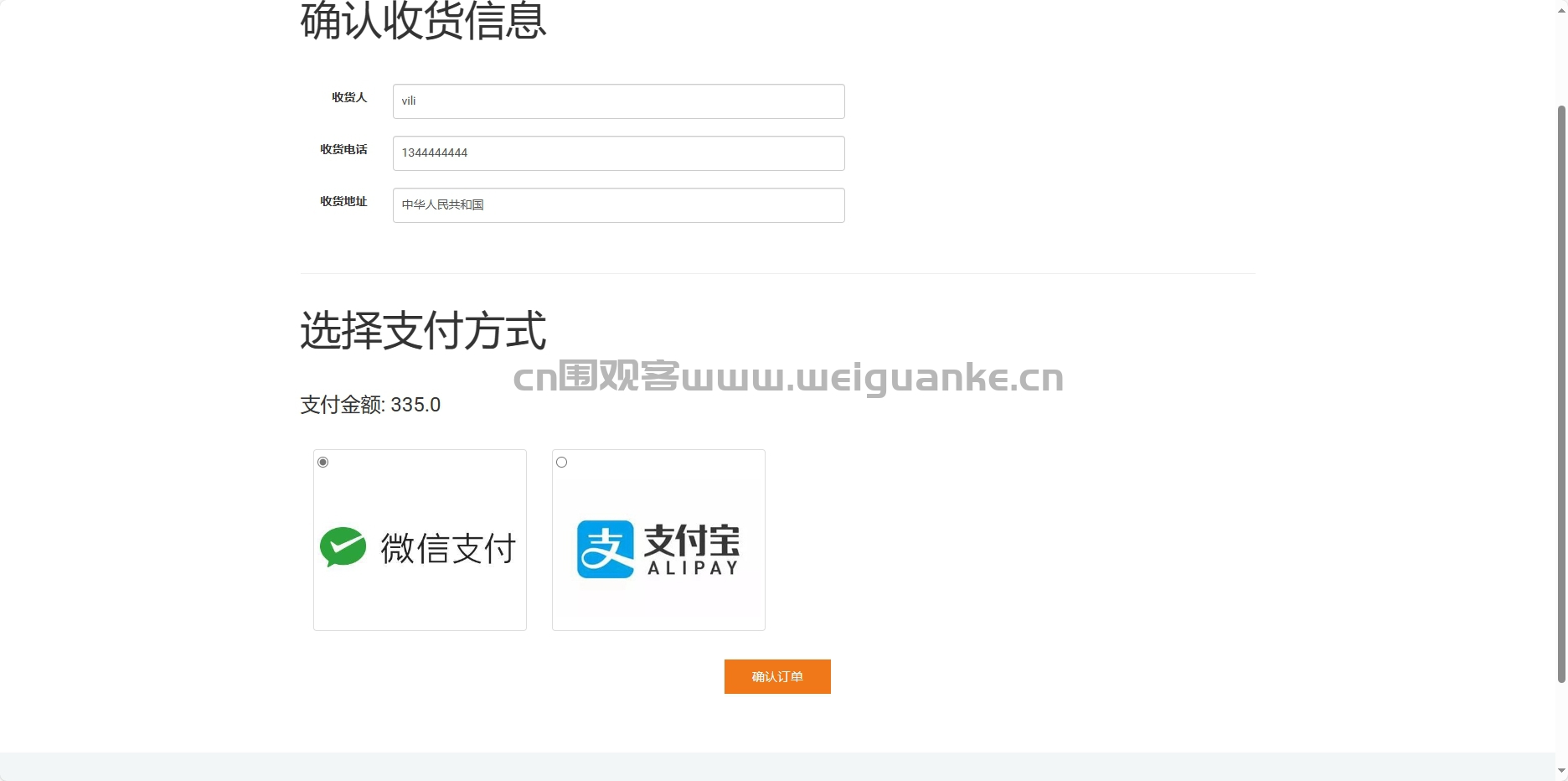The image size is (1568, 781).
Task: Click the weiguanke.cn watermark text
Action: pos(788,377)
